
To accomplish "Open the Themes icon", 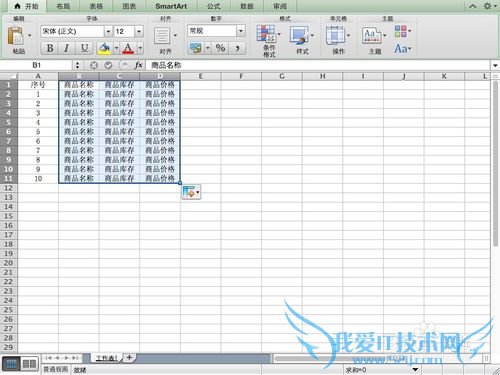I will click(x=372, y=35).
